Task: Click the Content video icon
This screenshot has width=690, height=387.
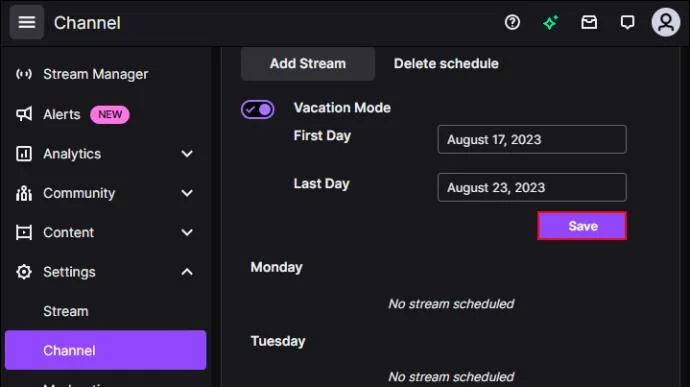Action: [24, 232]
